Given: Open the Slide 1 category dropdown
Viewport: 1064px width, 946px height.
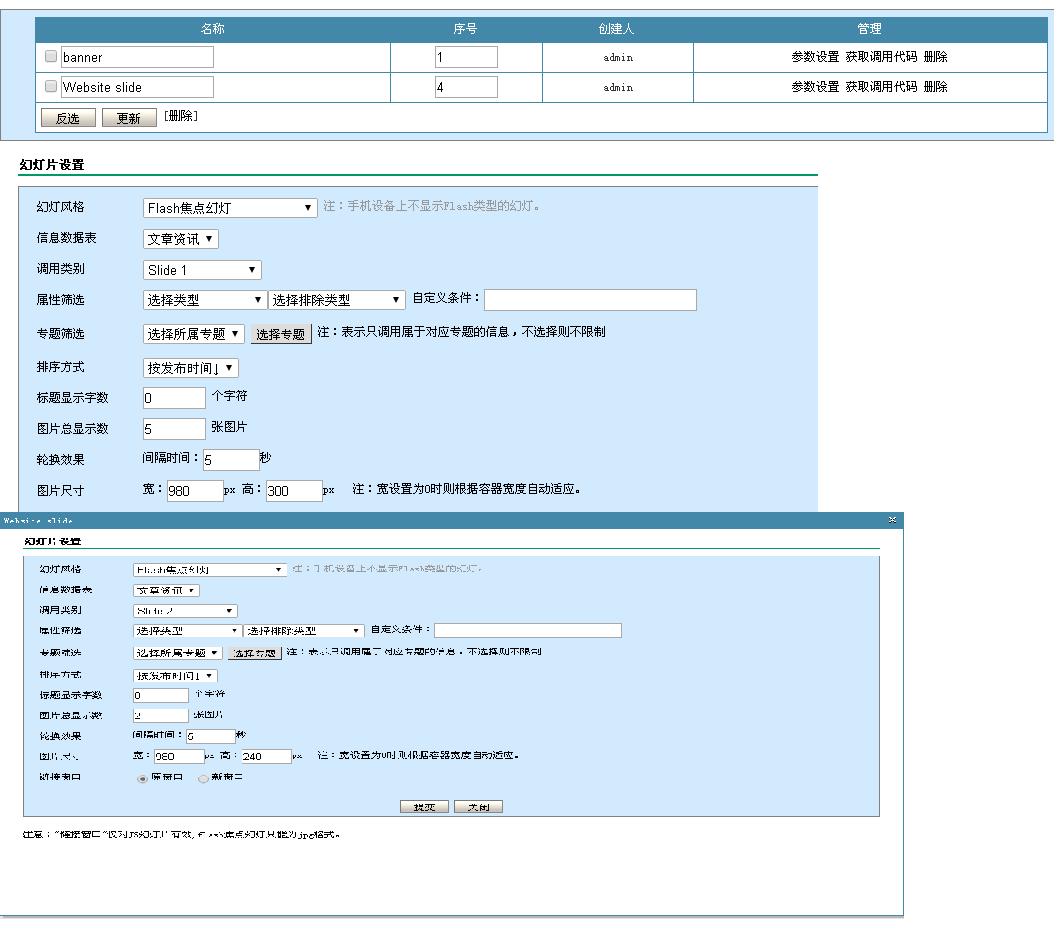Looking at the screenshot, I should coord(202,270).
